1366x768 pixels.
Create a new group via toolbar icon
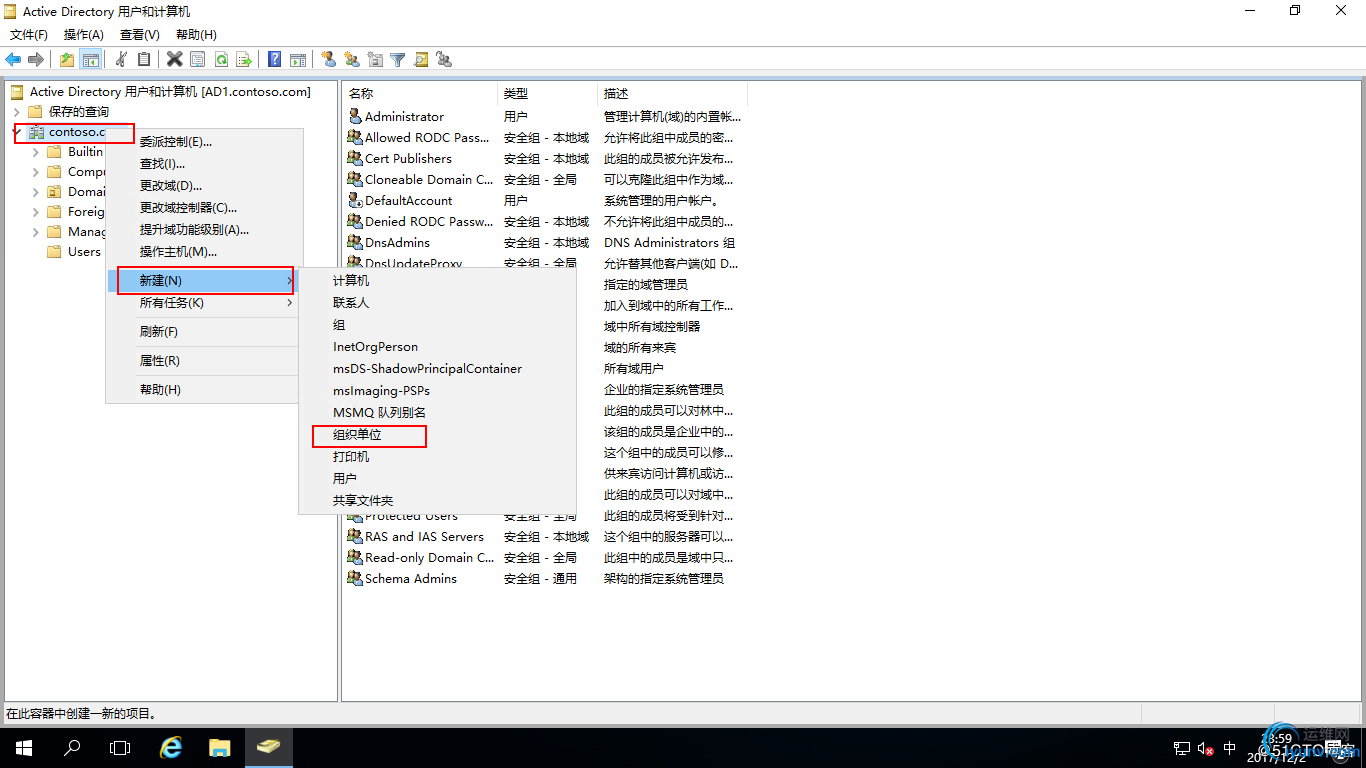click(x=351, y=59)
